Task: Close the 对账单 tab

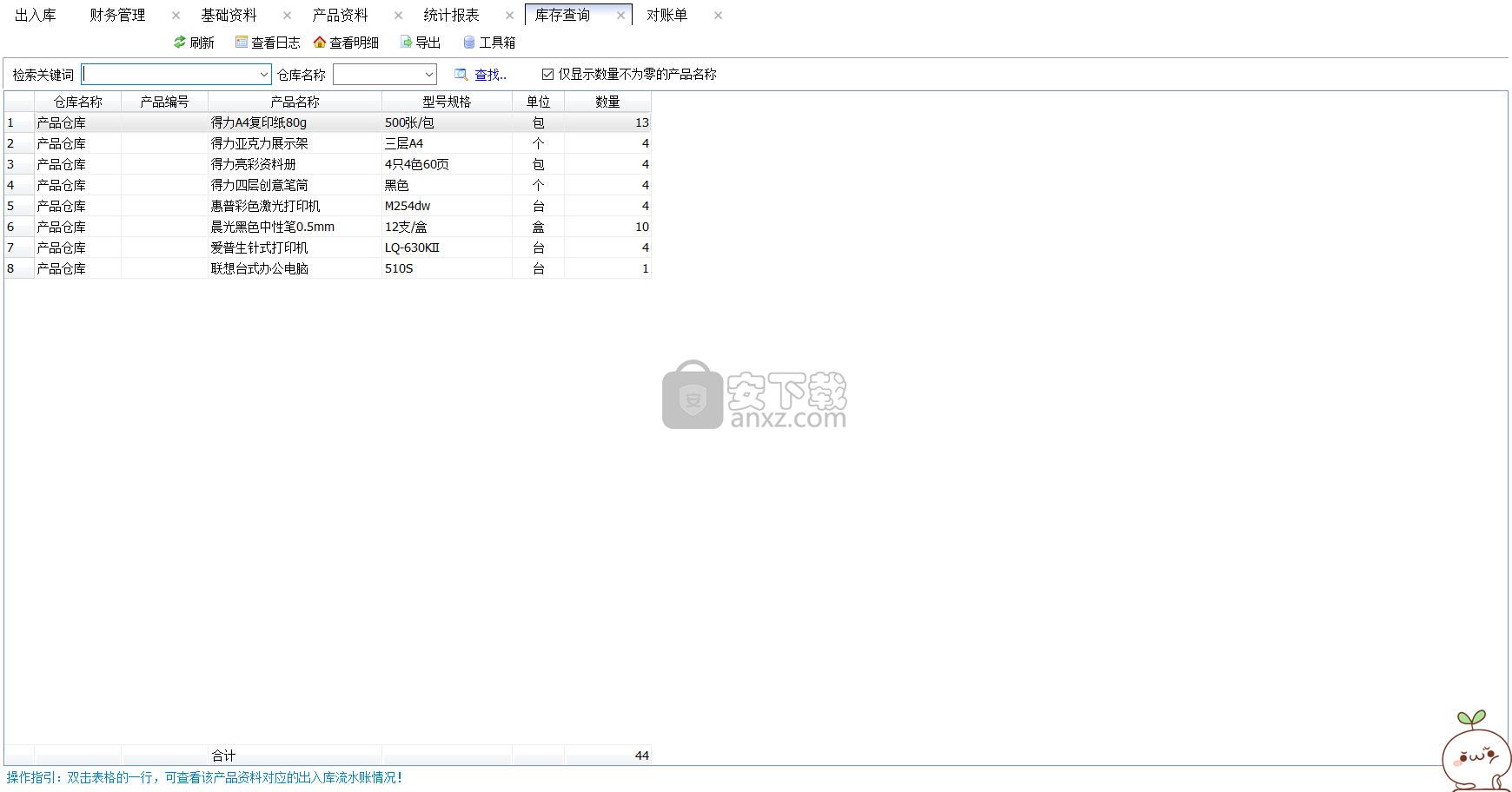Action: 718,15
